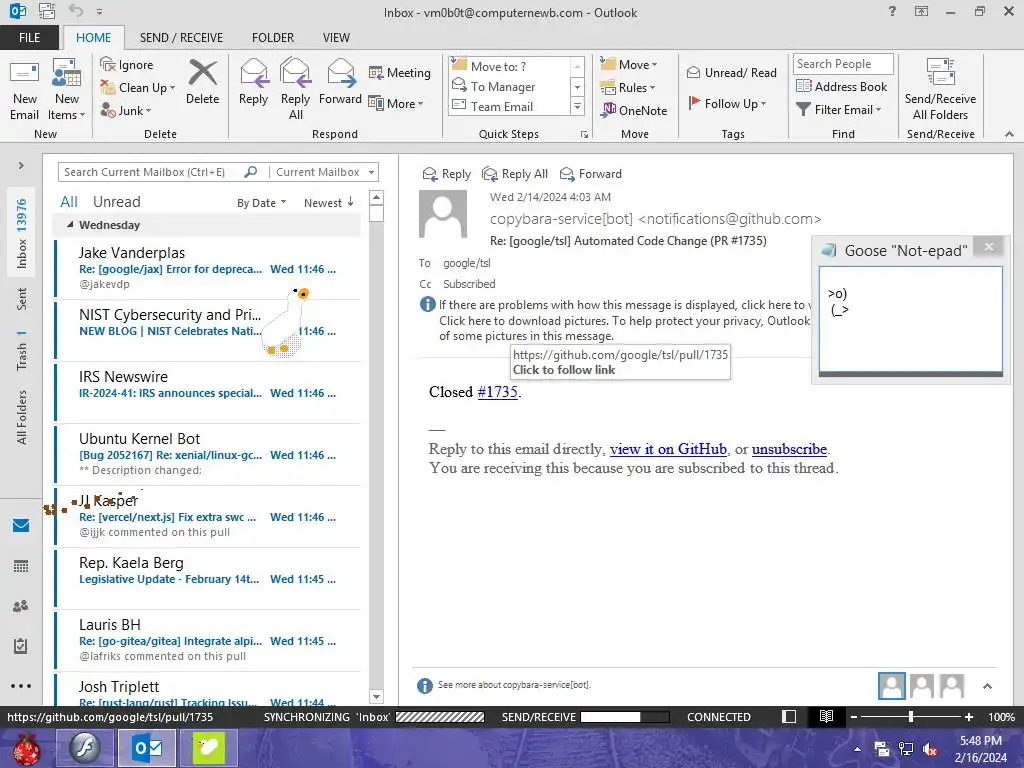This screenshot has height=768, width=1024.
Task: Expand the folder pane chevron
Action: coord(21,166)
